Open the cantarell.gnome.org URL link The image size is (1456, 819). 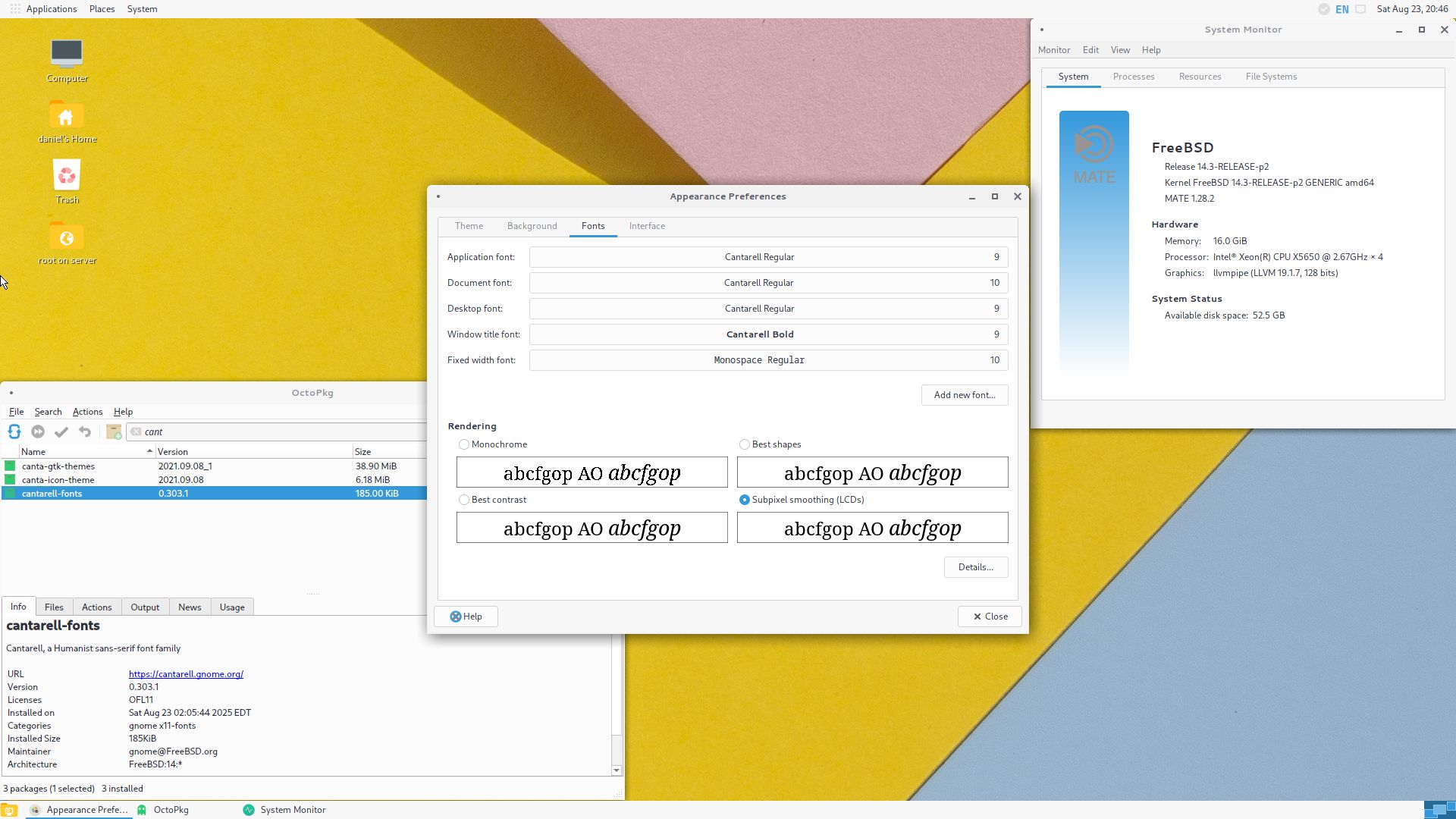coord(186,674)
